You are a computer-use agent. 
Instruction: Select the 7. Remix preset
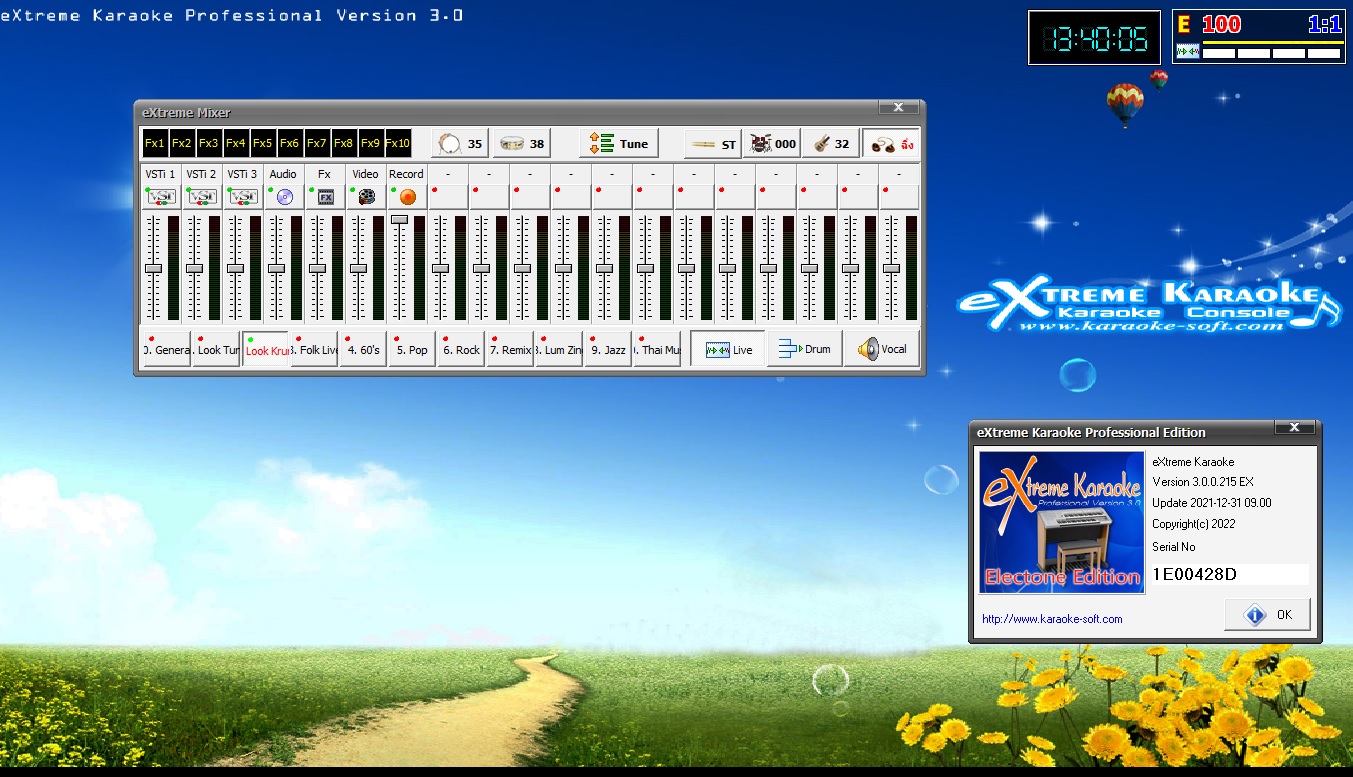pos(511,349)
